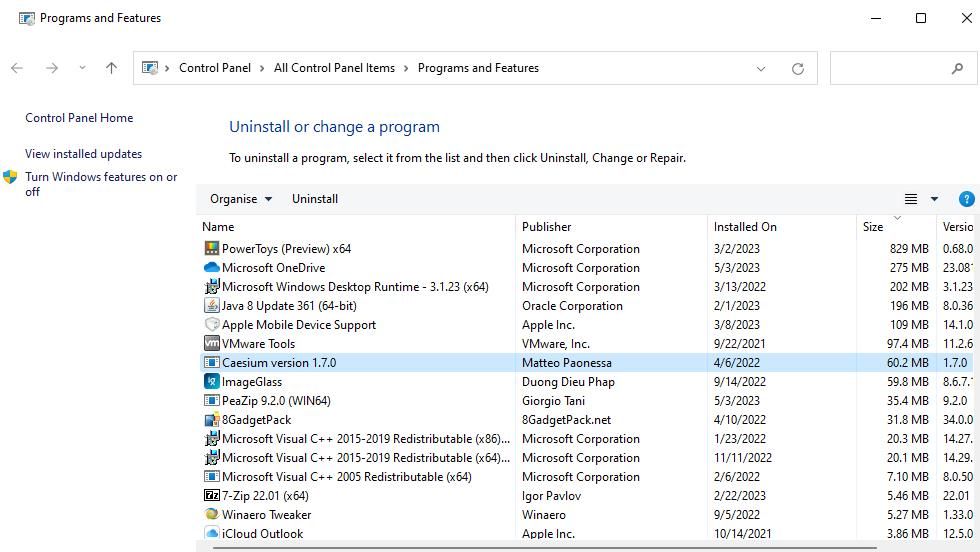Expand the view options dropdown arrow

(x=934, y=199)
